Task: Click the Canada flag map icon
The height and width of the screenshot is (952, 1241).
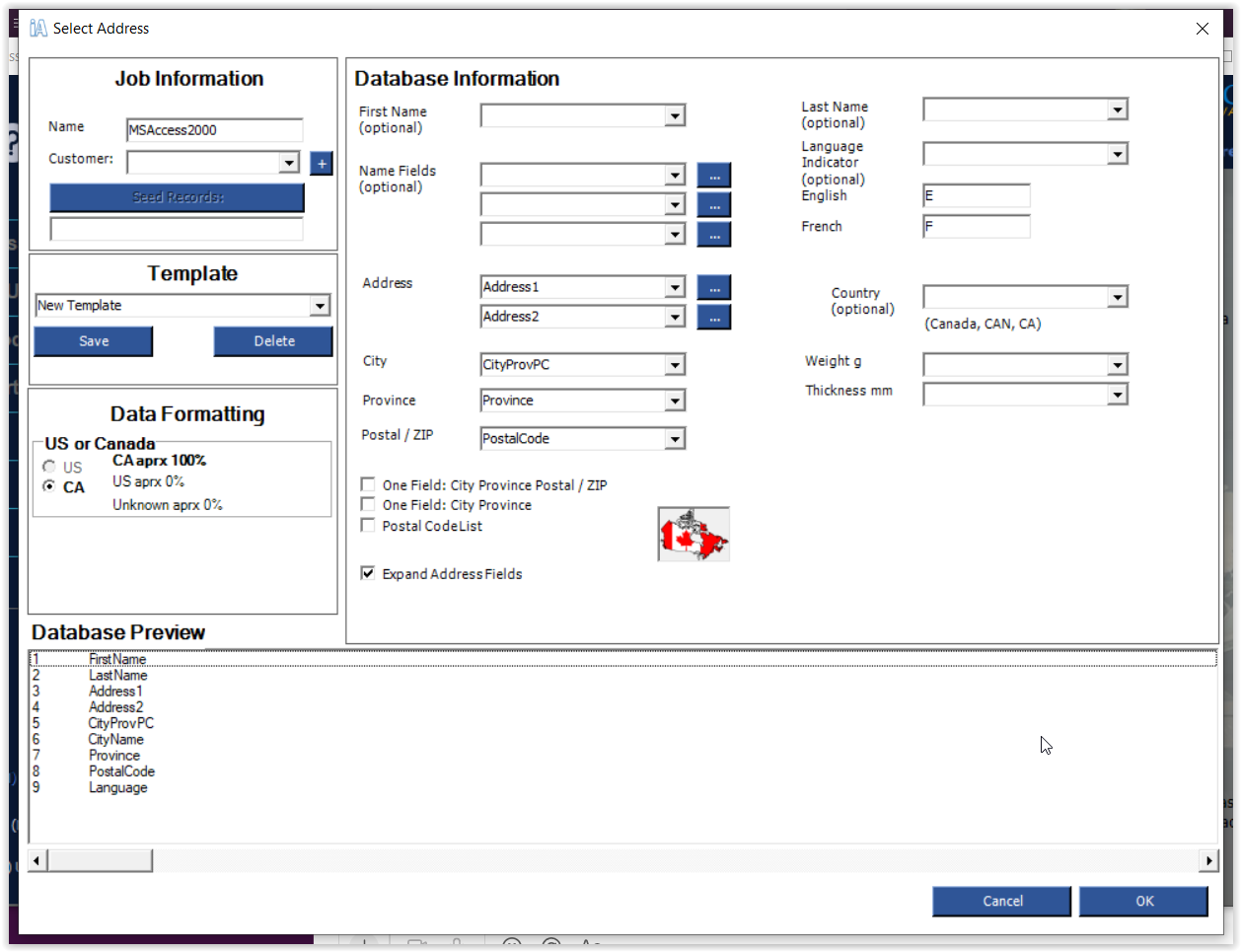Action: (x=693, y=535)
